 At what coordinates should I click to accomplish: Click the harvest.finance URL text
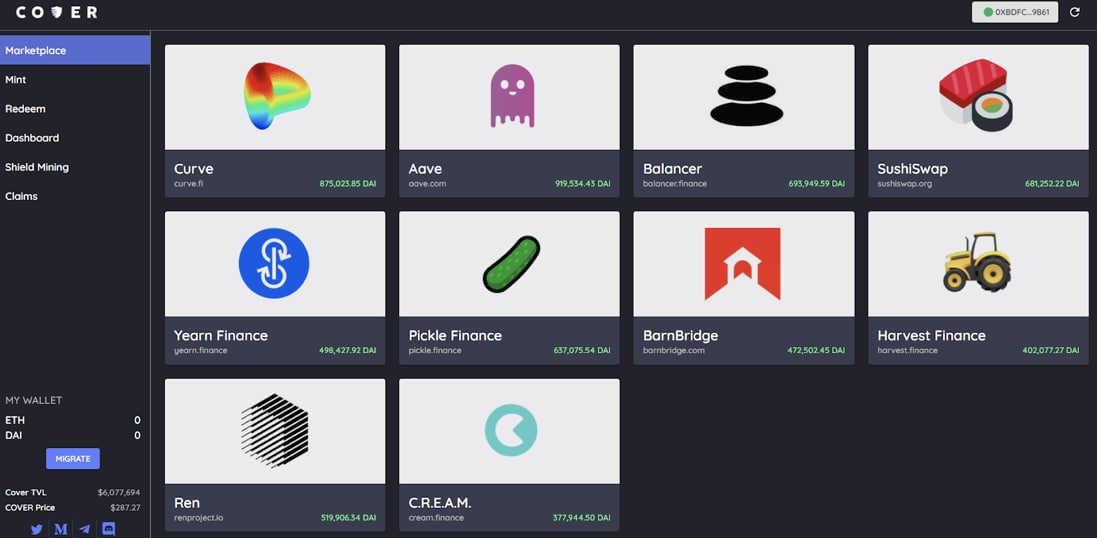(907, 351)
